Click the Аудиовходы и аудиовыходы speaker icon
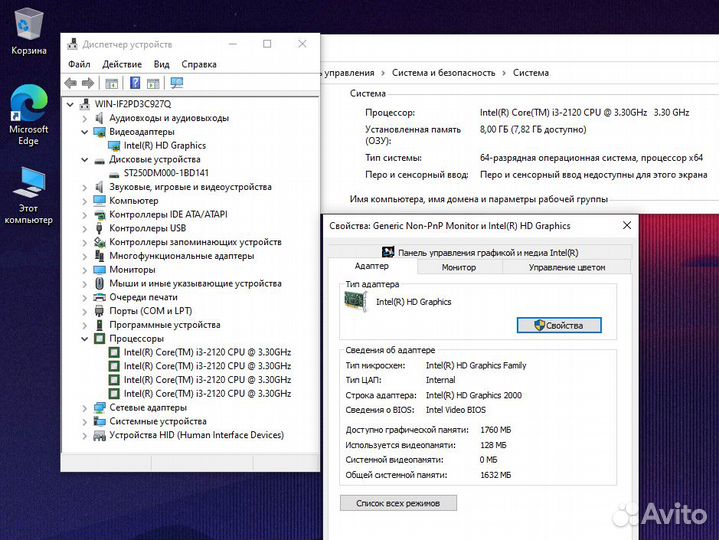This screenshot has width=719, height=540. tap(99, 118)
